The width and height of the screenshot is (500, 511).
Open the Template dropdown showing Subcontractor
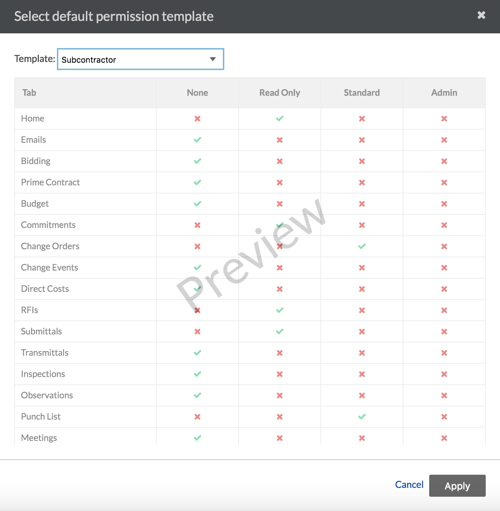click(140, 59)
